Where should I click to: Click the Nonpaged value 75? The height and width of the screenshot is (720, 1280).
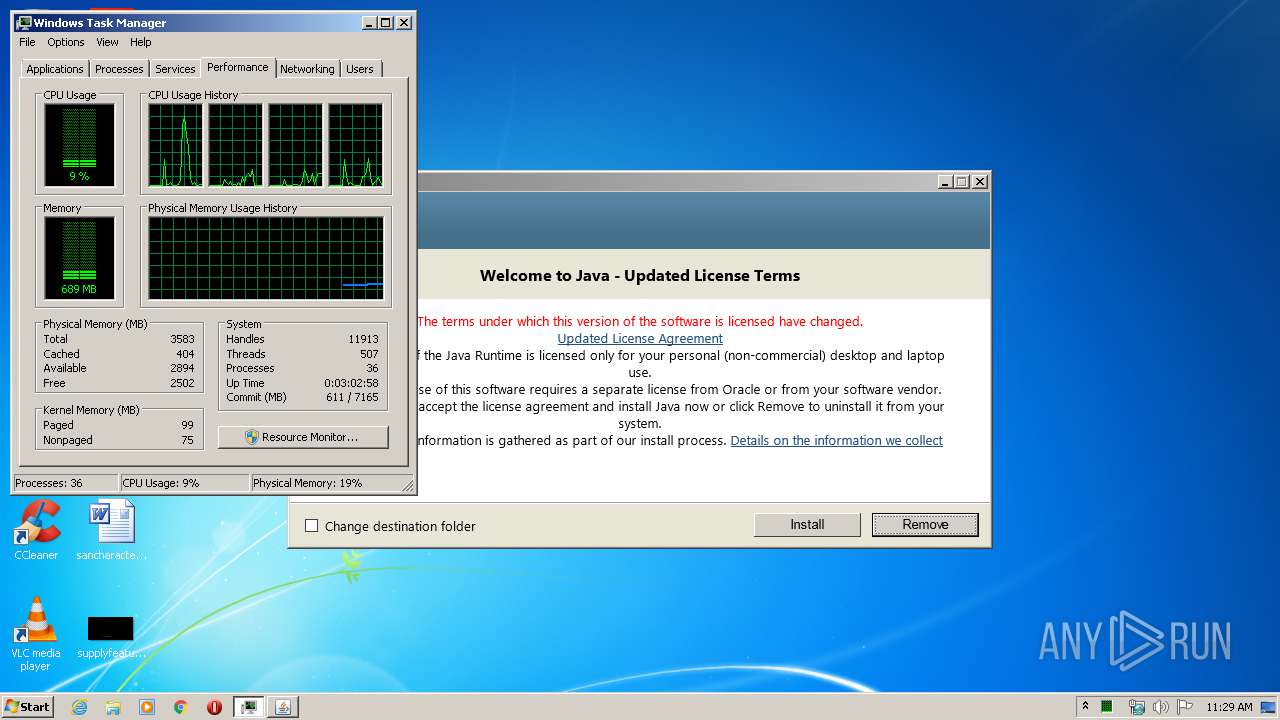(187, 440)
